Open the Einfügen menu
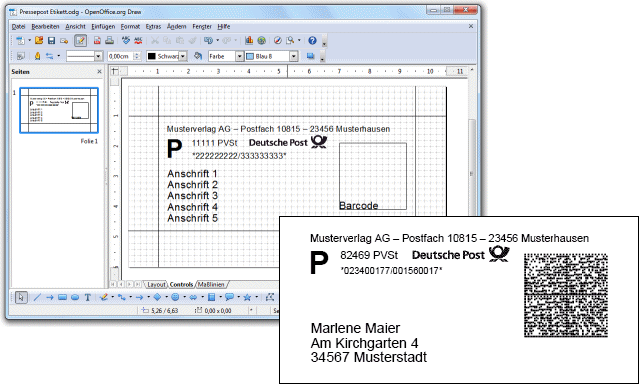639x384 pixels. [x=103, y=26]
